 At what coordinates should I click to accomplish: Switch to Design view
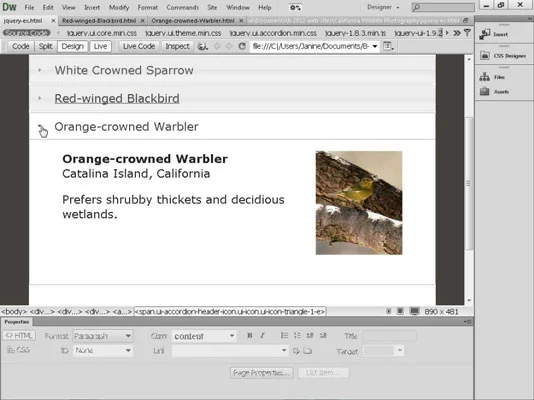click(x=73, y=46)
